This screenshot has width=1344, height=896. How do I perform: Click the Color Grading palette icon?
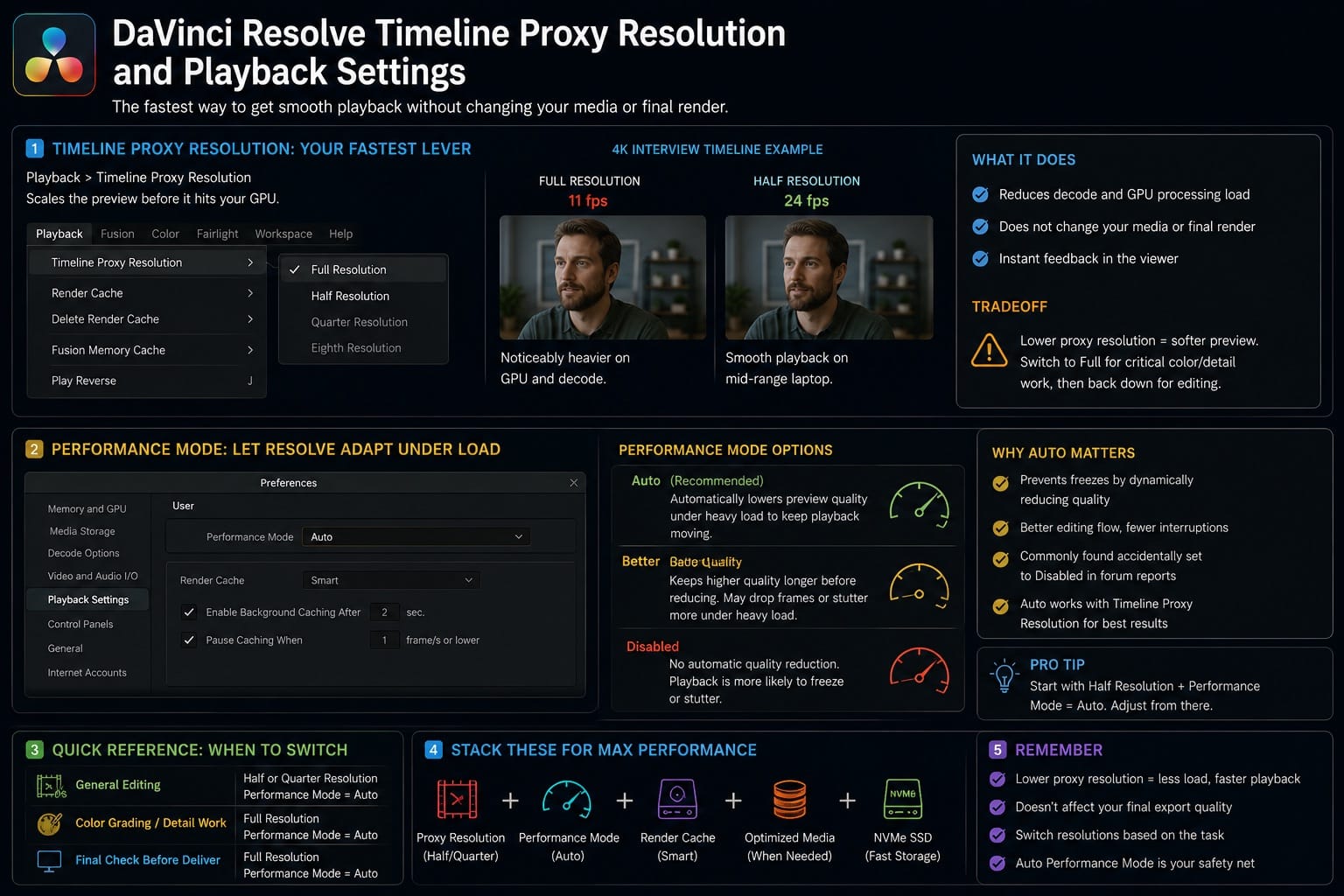(x=50, y=823)
